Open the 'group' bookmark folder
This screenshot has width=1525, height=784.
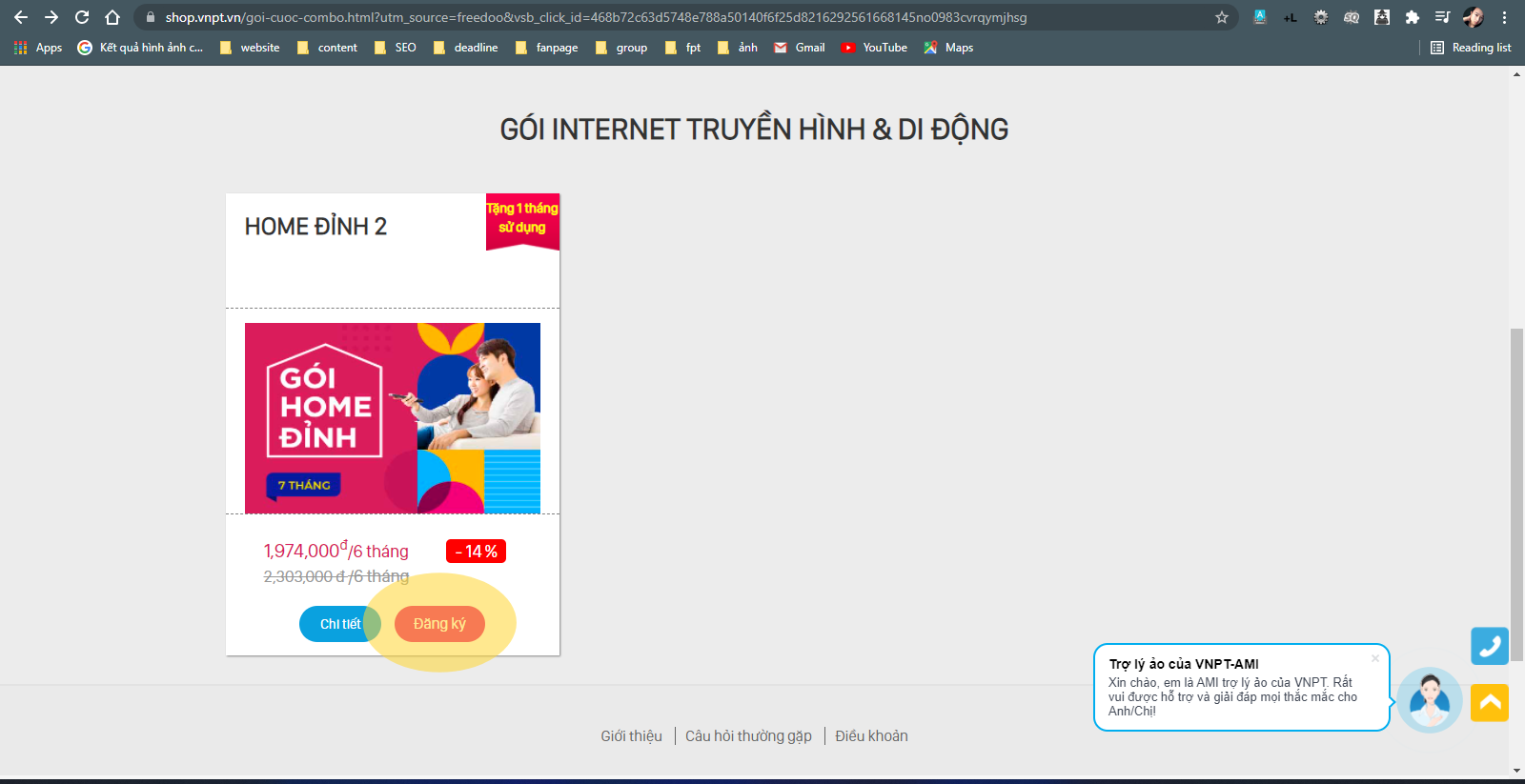[621, 48]
